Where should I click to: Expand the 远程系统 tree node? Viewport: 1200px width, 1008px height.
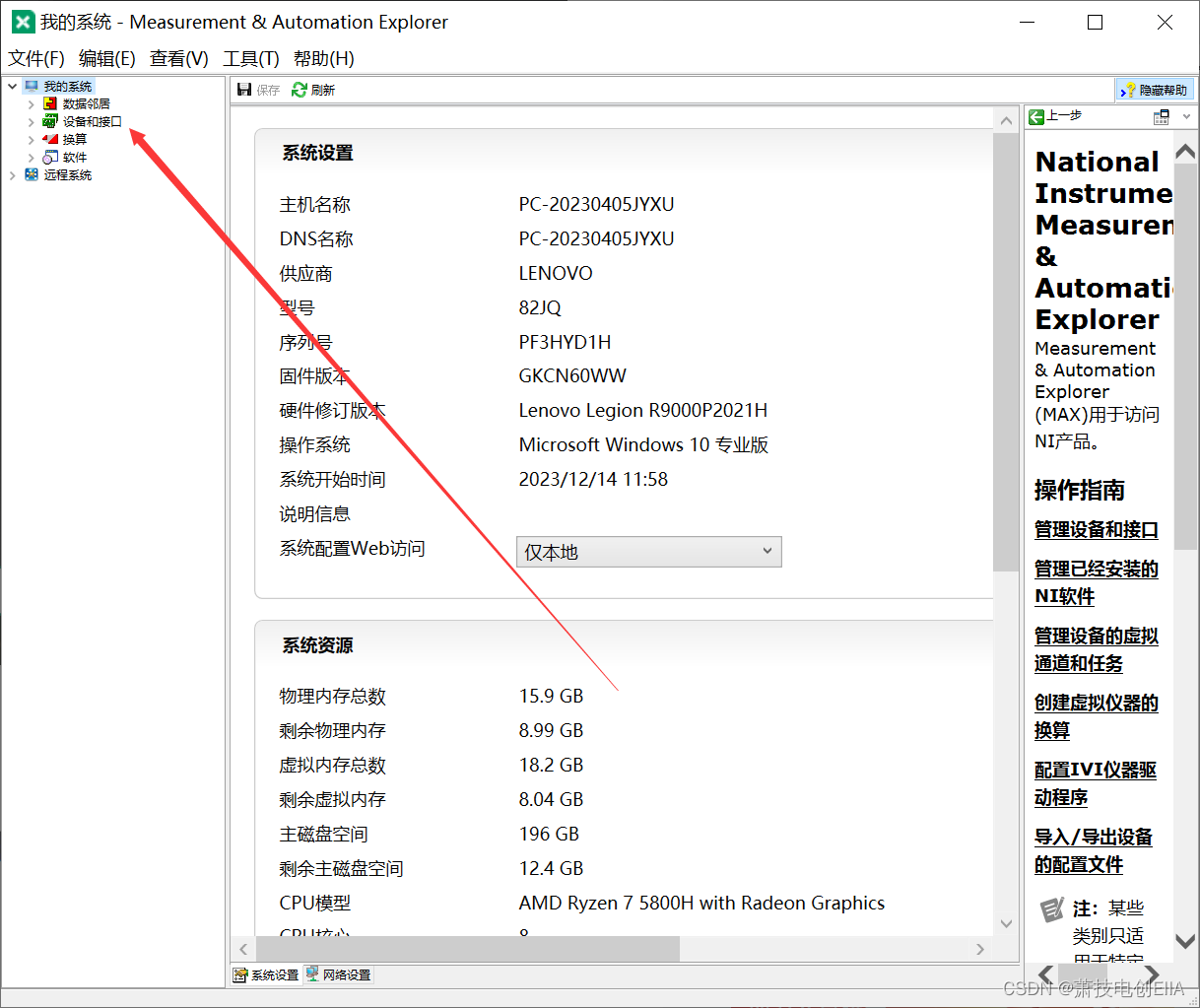point(12,174)
